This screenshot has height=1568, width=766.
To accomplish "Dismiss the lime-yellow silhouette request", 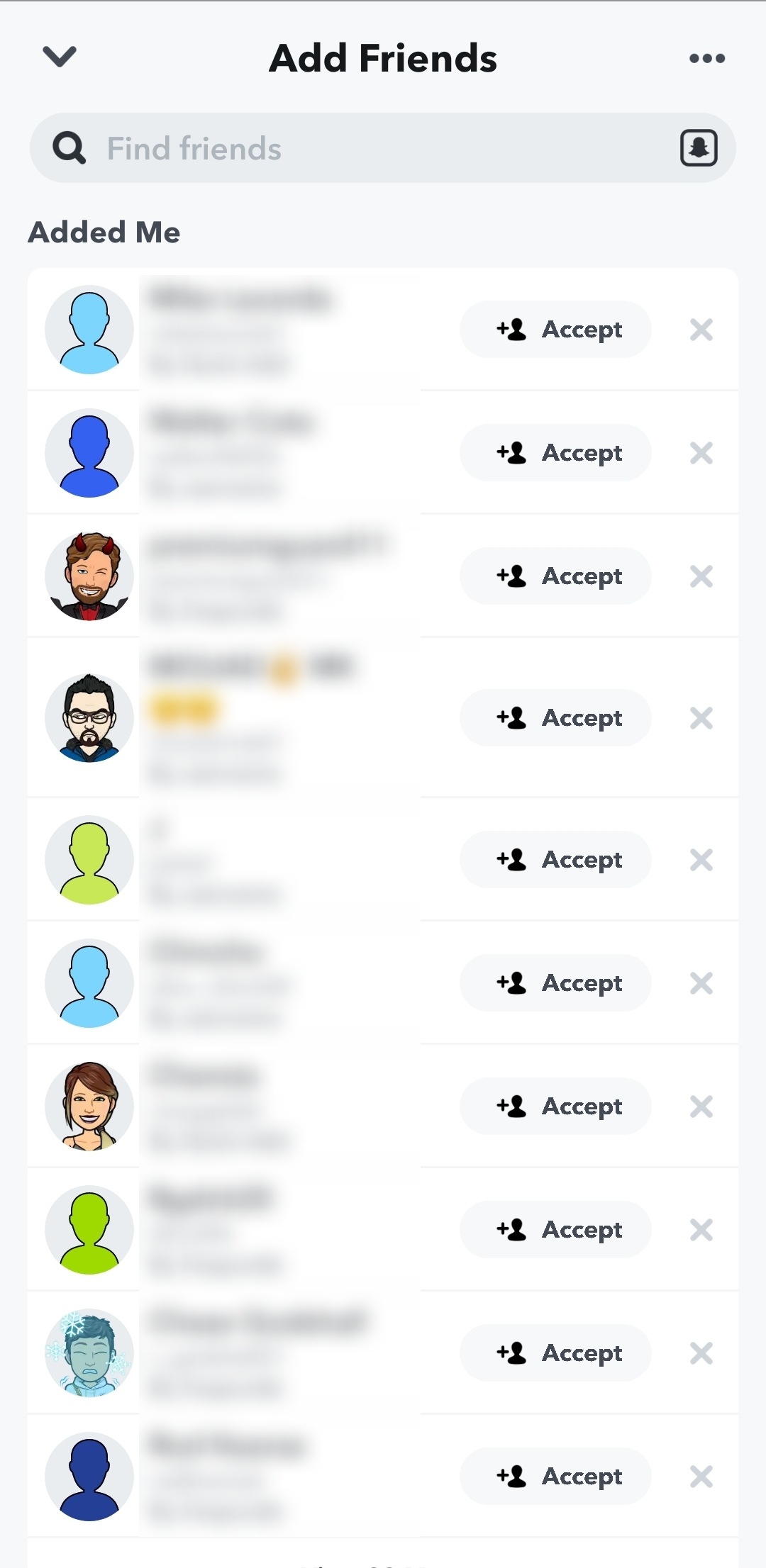I will 701,860.
